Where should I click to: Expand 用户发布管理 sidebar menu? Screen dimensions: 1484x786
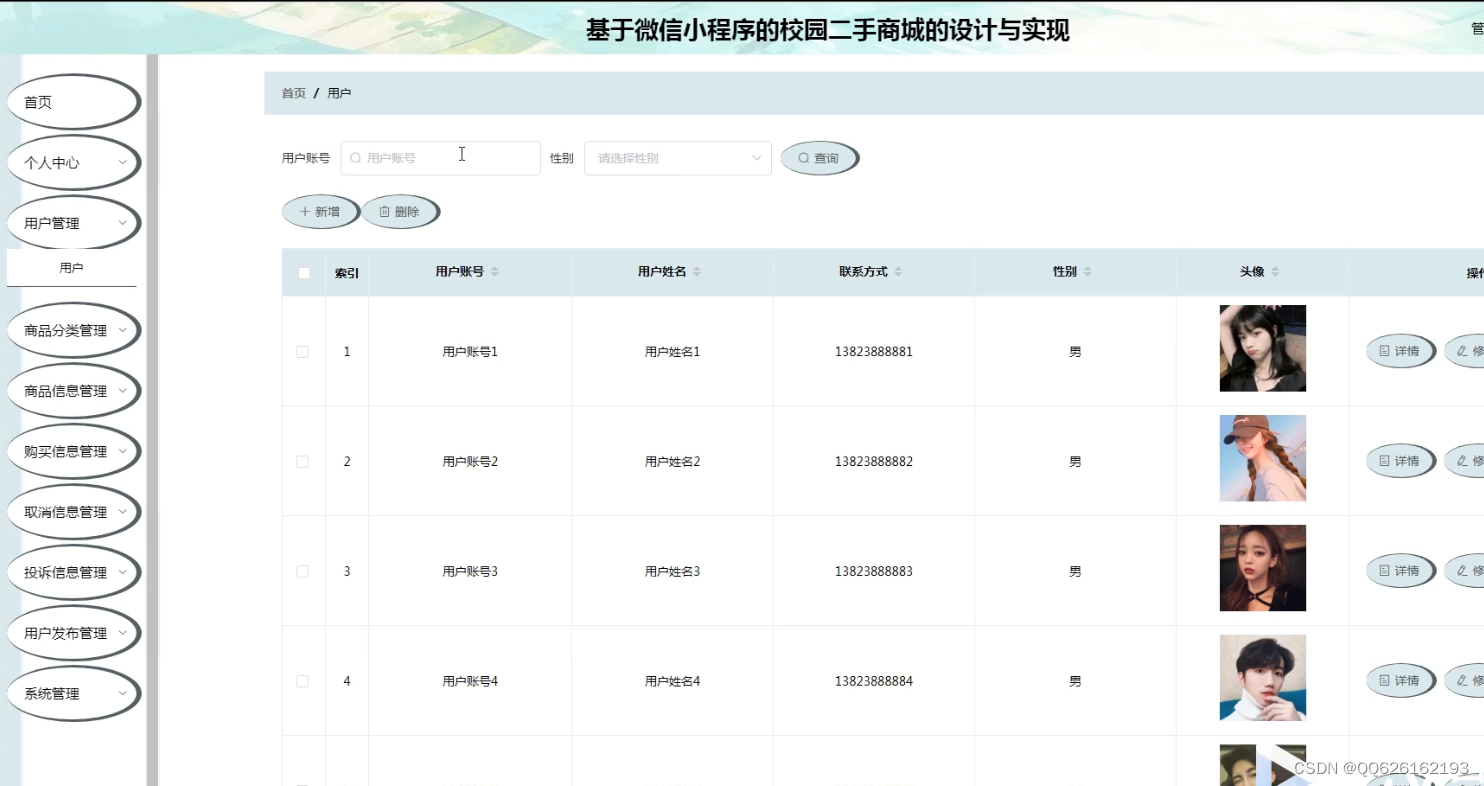click(73, 633)
